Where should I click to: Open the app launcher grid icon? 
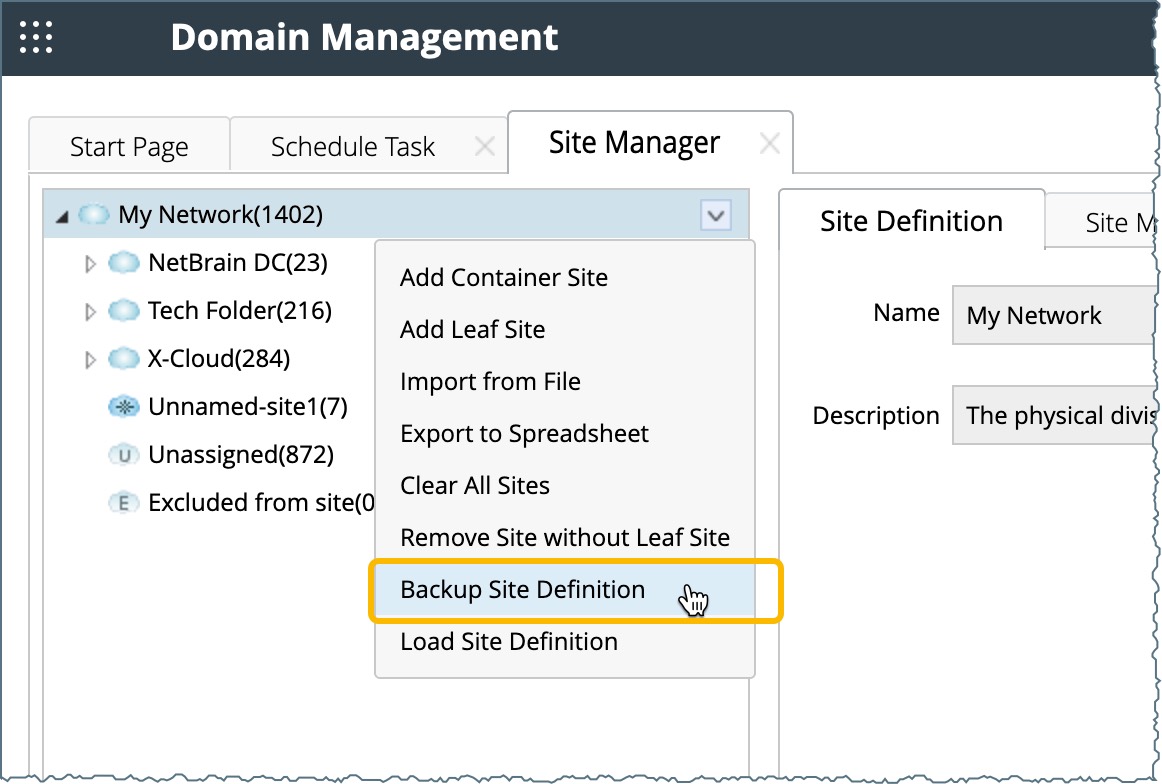pyautogui.click(x=37, y=37)
